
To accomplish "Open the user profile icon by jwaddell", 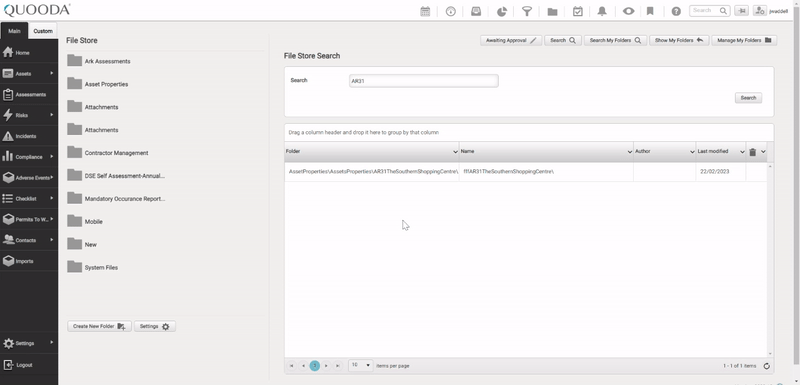I will click(760, 11).
